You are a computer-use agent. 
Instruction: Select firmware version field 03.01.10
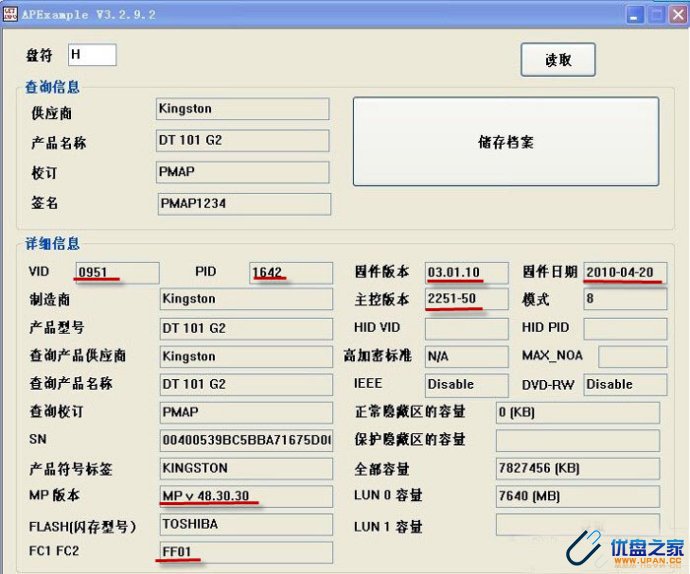[467, 273]
